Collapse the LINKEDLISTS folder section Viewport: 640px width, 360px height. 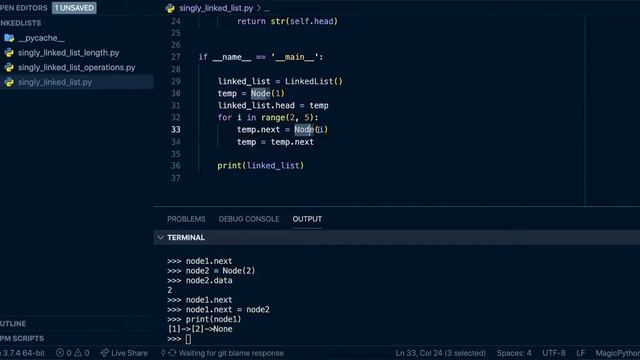click(20, 23)
